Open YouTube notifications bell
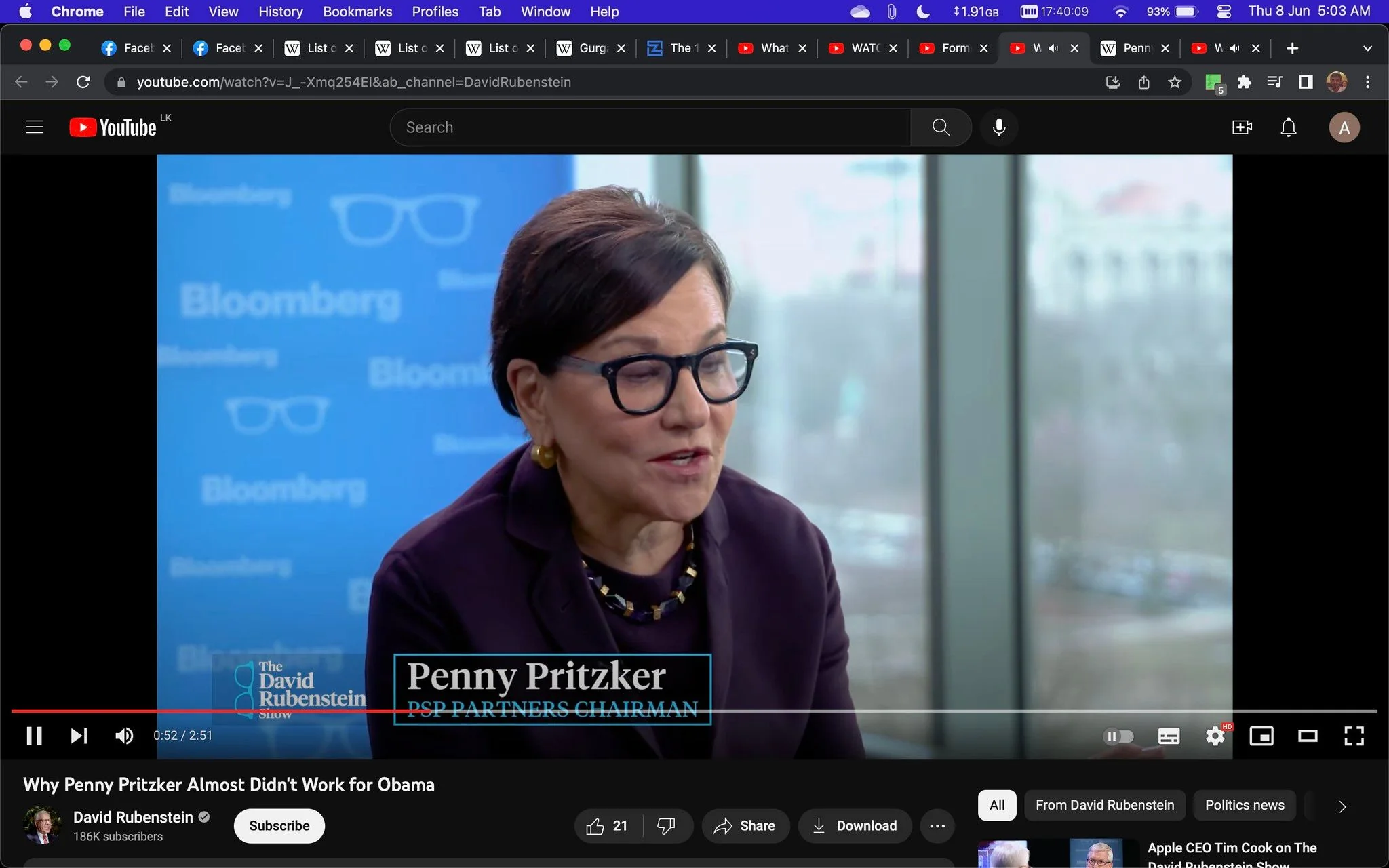Image resolution: width=1389 pixels, height=868 pixels. [x=1288, y=127]
